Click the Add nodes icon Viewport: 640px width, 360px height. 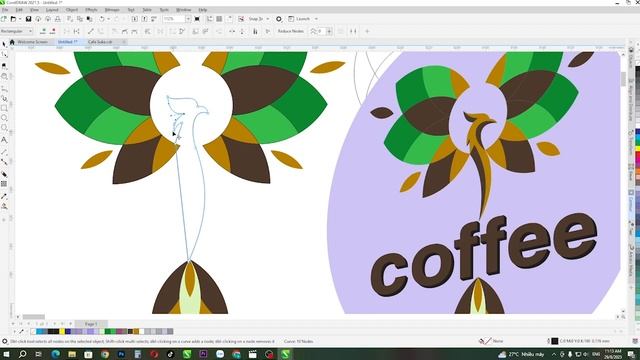43,31
